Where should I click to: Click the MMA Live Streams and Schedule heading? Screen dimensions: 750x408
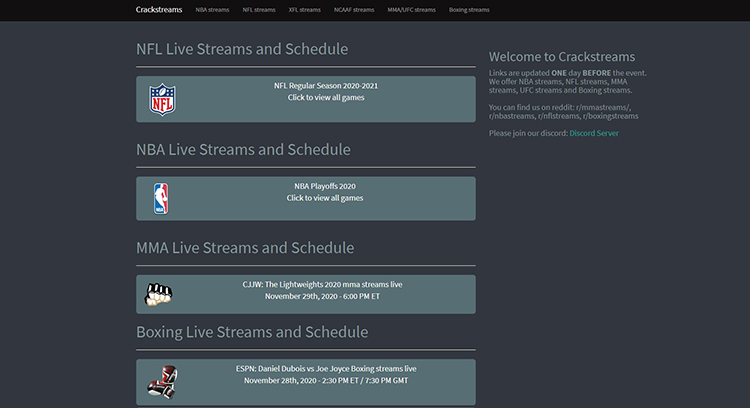[x=245, y=248]
